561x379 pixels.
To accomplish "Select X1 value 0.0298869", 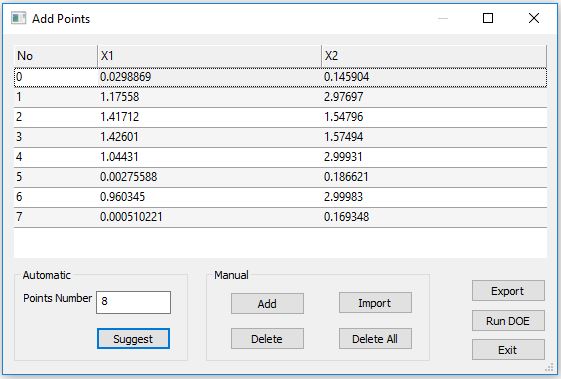I will [126, 77].
